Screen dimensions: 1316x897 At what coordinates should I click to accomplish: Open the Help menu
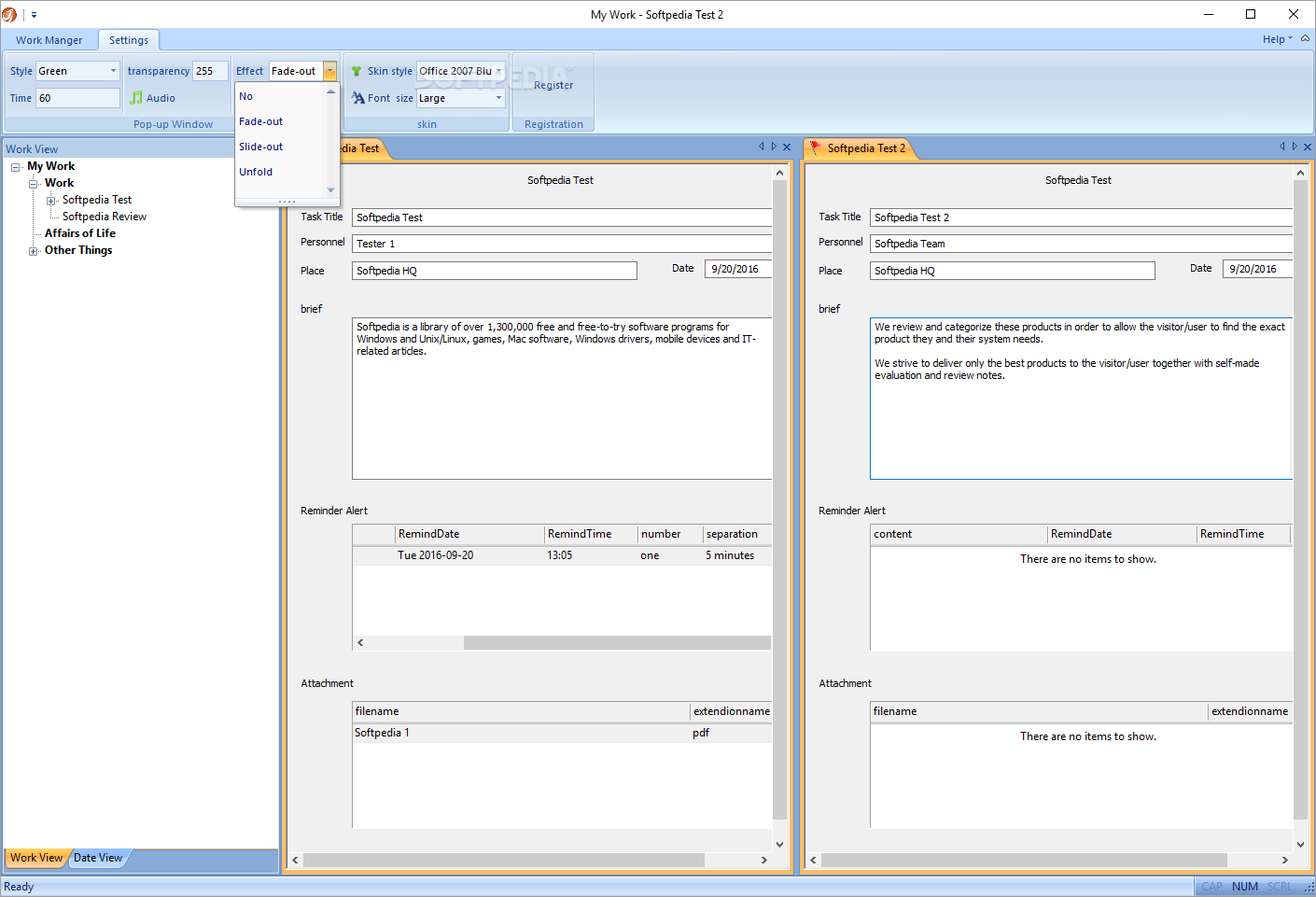tap(1277, 39)
